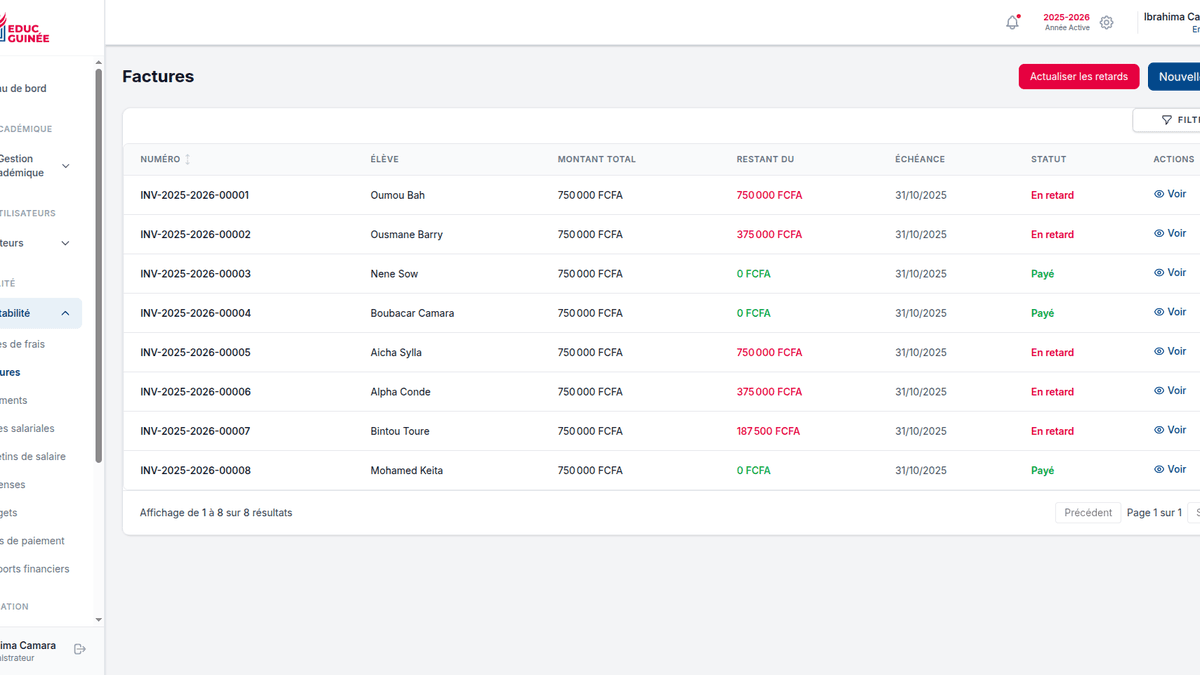
Task: View invoice INV-2025-2026-00001 via eye icon
Action: pyautogui.click(x=1159, y=194)
